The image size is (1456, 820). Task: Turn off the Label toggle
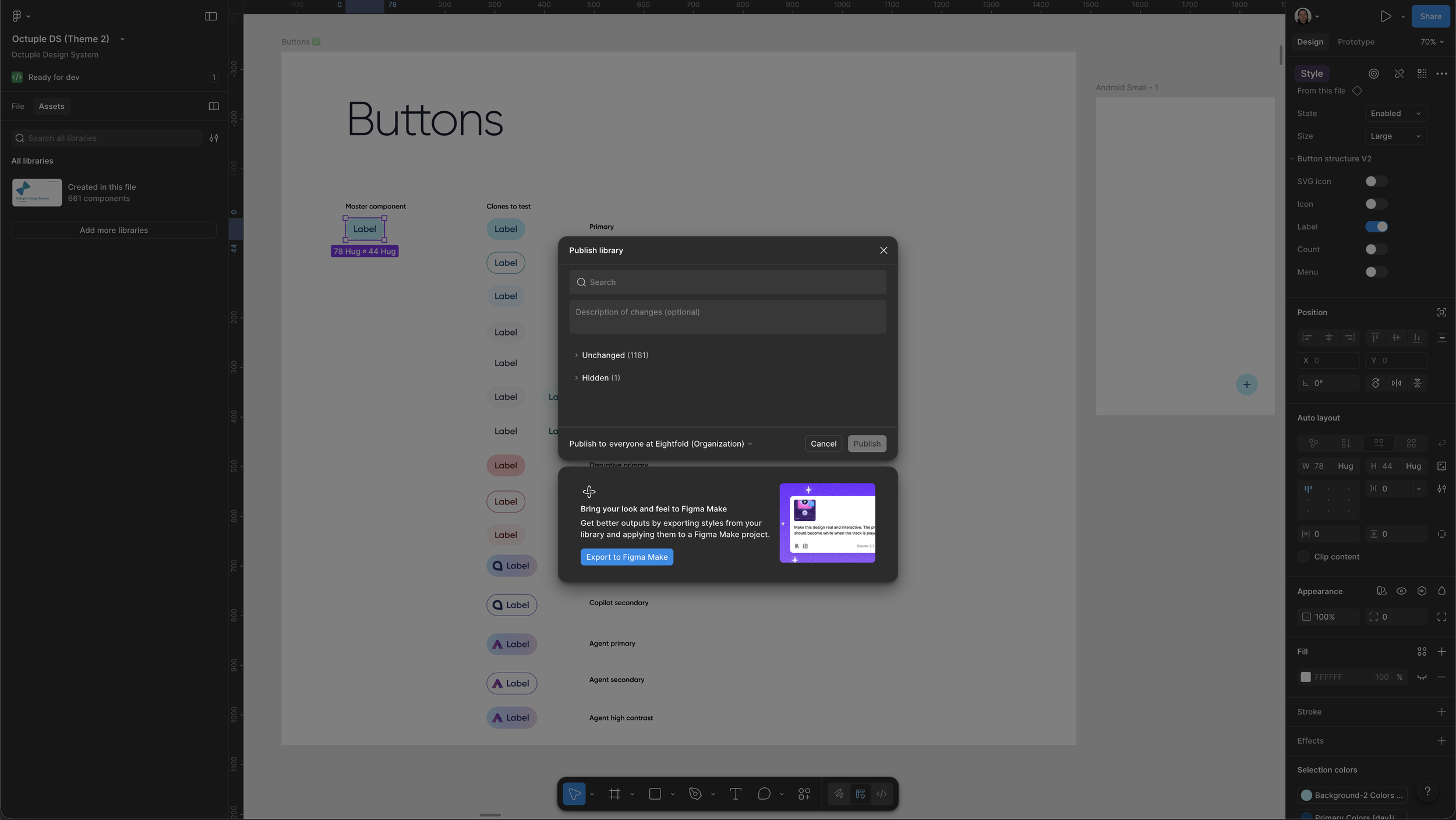click(1376, 227)
